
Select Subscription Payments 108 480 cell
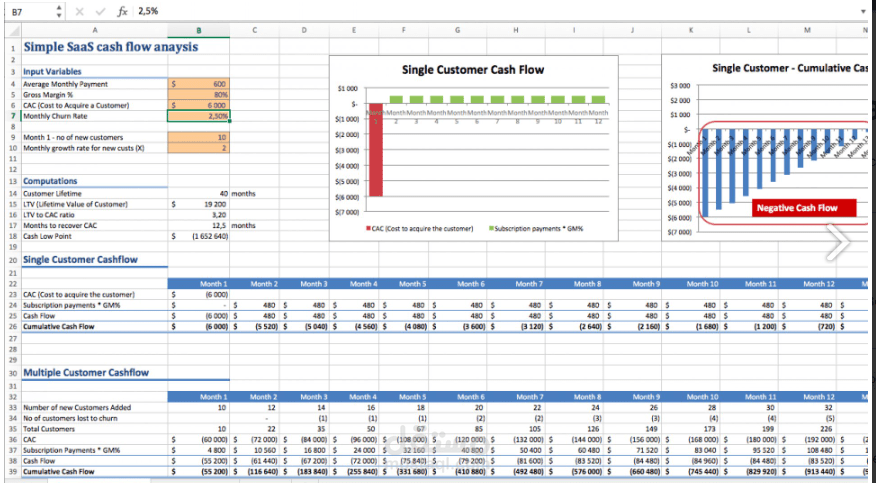(x=807, y=450)
